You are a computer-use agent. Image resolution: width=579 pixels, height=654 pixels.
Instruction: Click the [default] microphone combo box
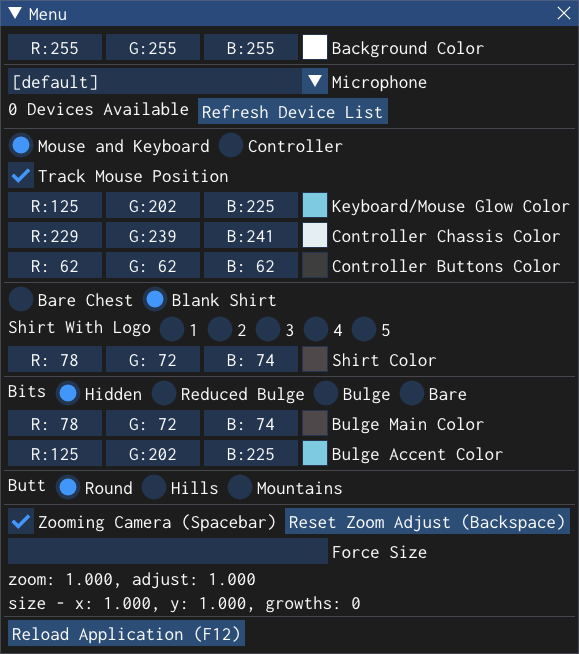coord(168,81)
